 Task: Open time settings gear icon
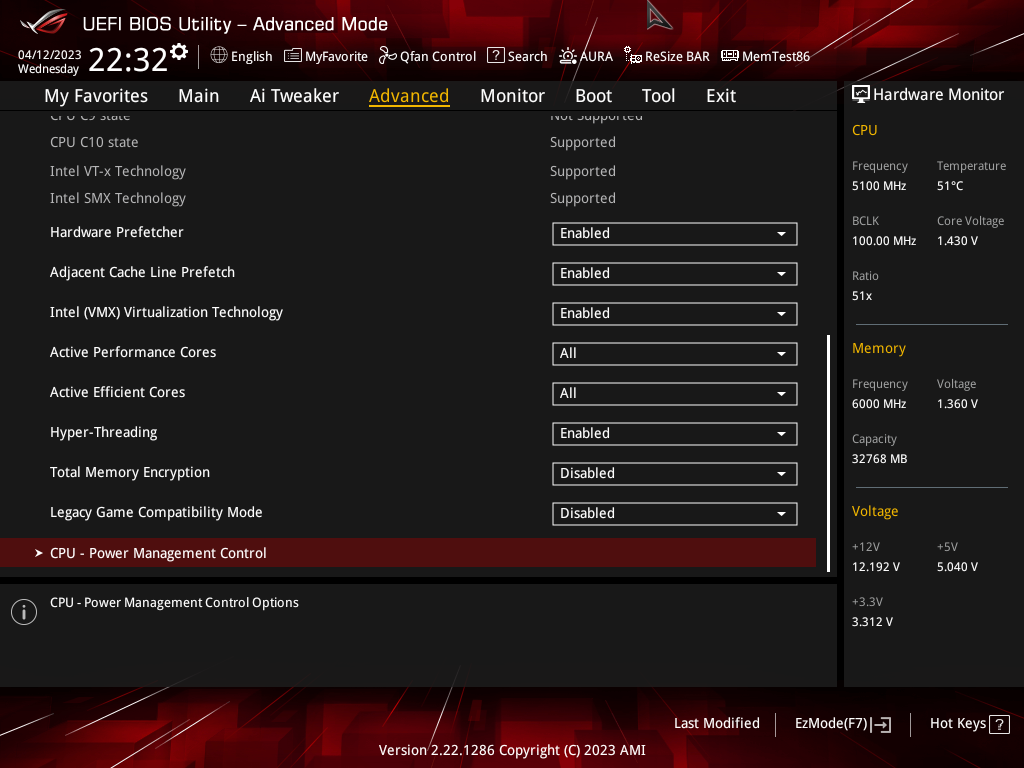click(178, 52)
